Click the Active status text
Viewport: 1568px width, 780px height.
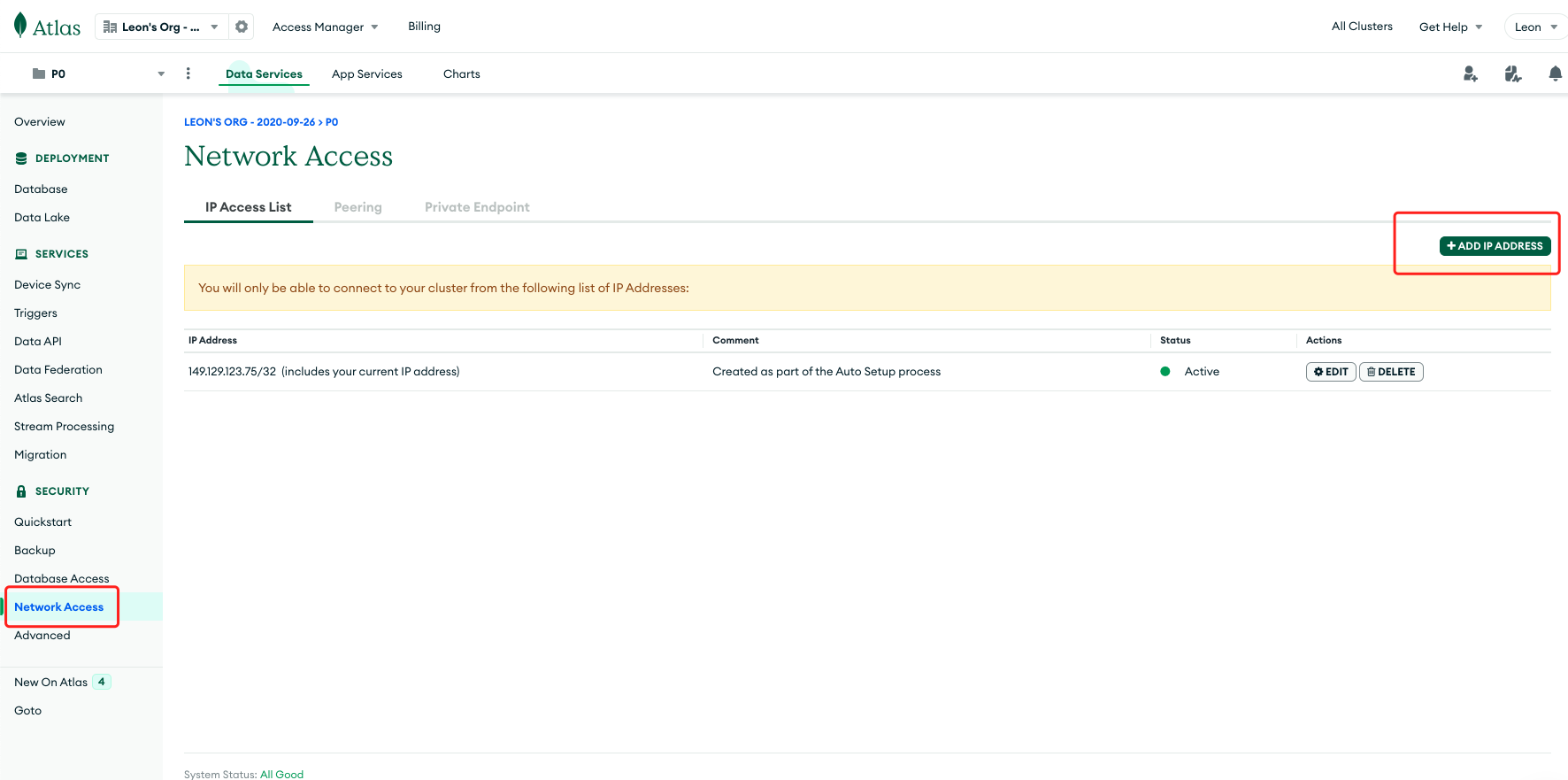pos(1202,372)
